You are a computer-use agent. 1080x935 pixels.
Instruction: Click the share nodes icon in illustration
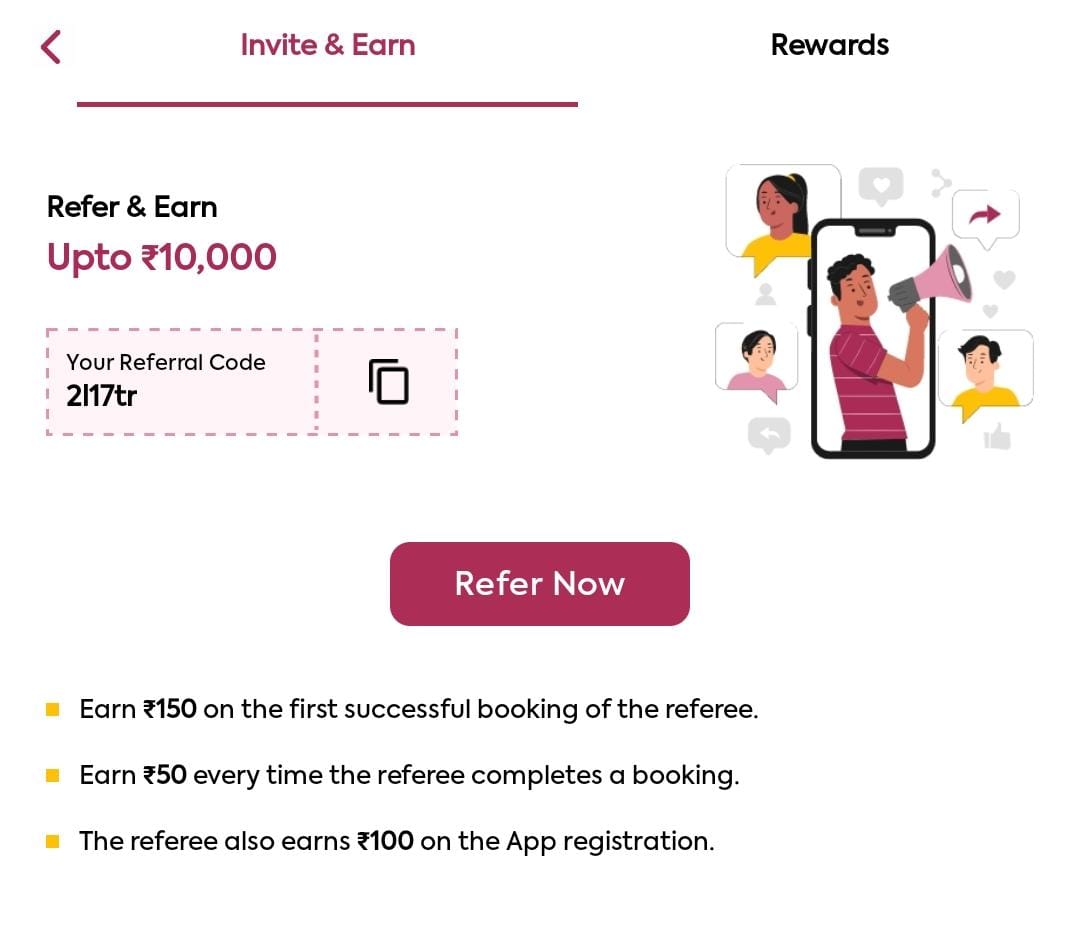pos(941,183)
